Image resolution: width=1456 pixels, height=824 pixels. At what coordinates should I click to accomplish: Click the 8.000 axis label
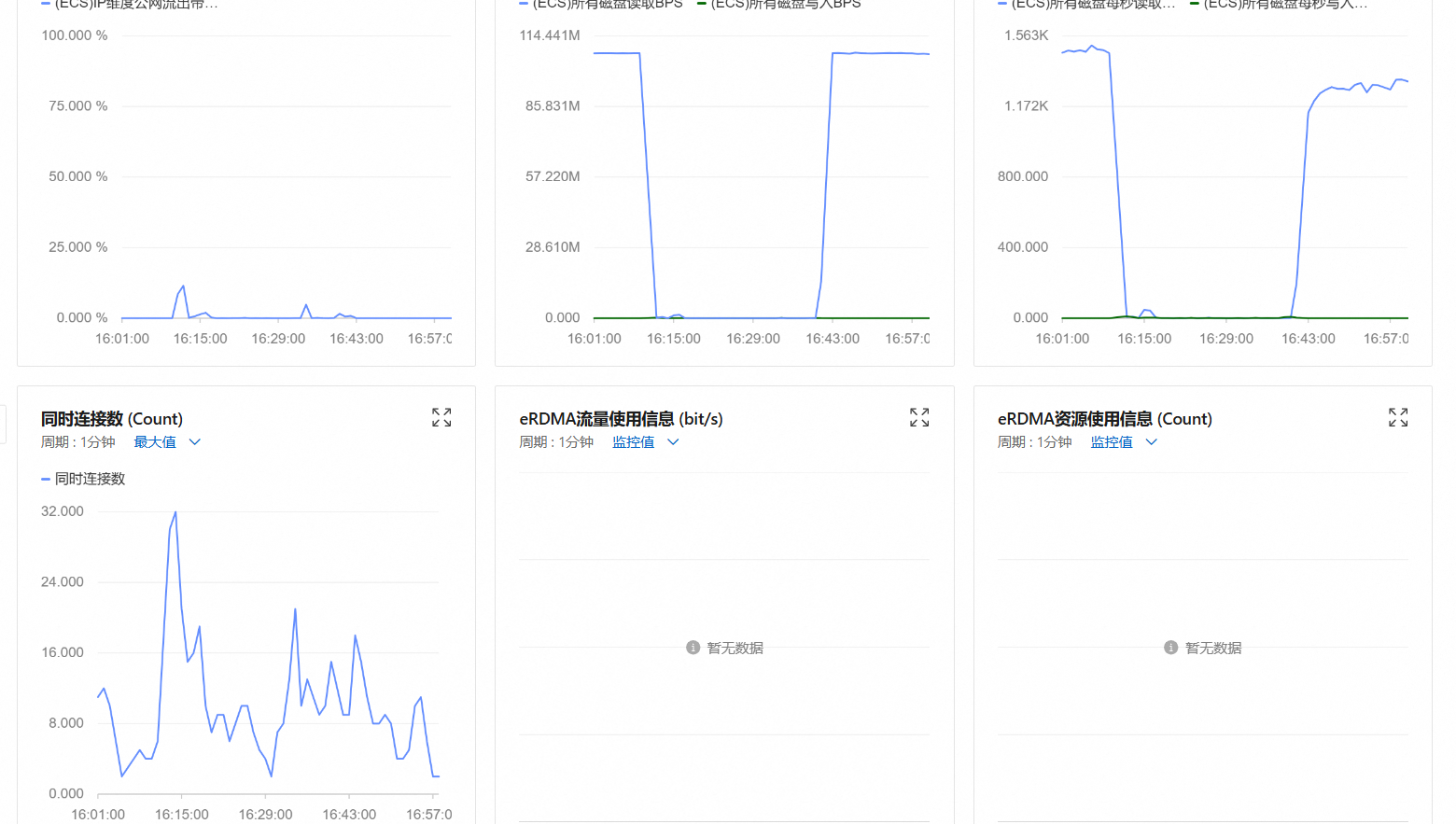pyautogui.click(x=66, y=723)
